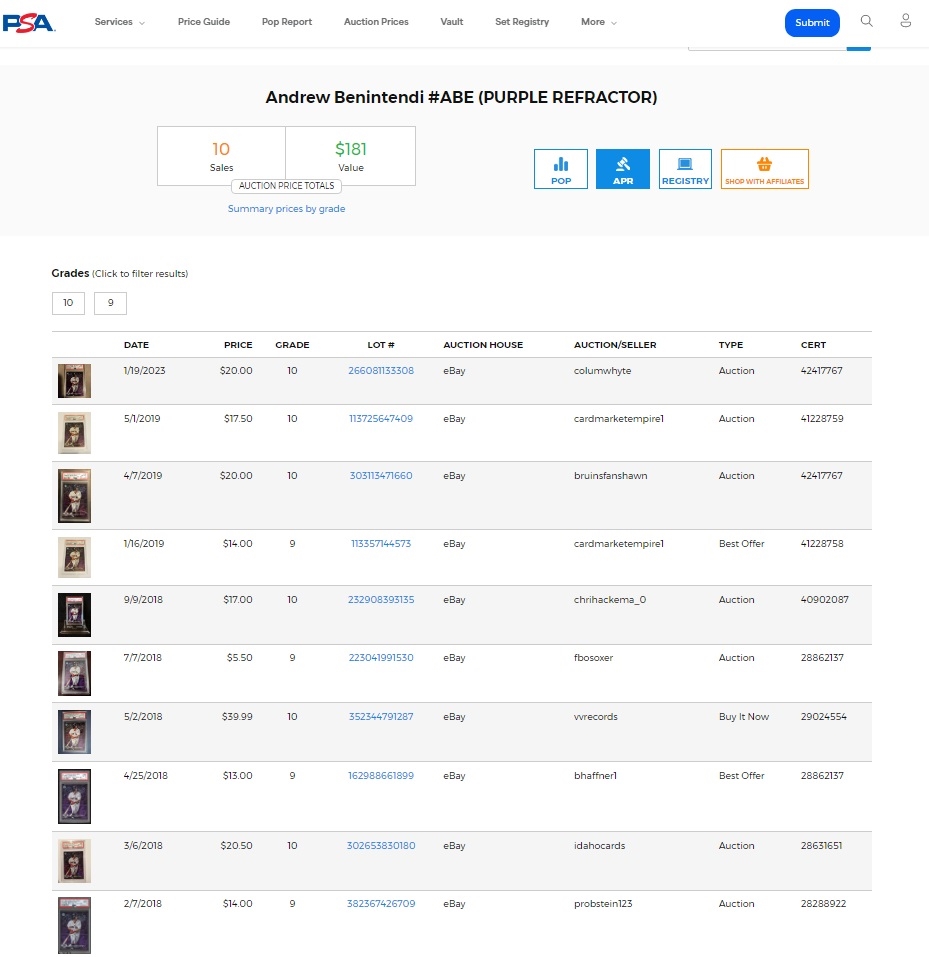The width and height of the screenshot is (929, 957).
Task: Click seller name idahocards
Action: [x=599, y=845]
